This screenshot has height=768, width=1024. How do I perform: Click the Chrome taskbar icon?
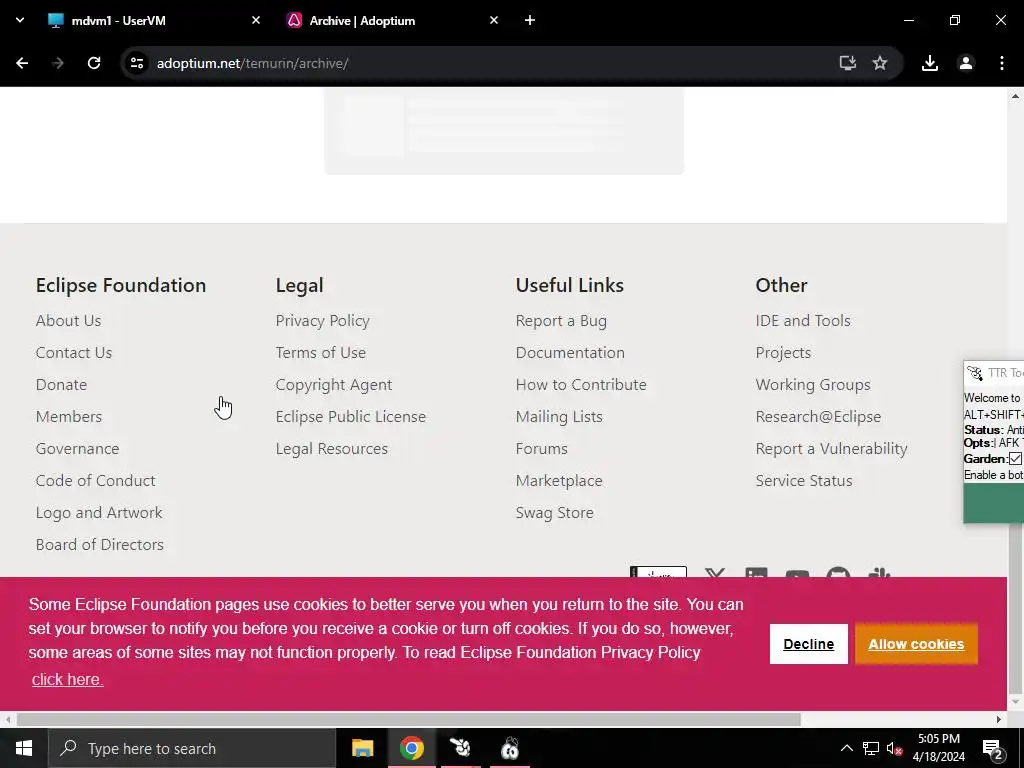pyautogui.click(x=411, y=748)
